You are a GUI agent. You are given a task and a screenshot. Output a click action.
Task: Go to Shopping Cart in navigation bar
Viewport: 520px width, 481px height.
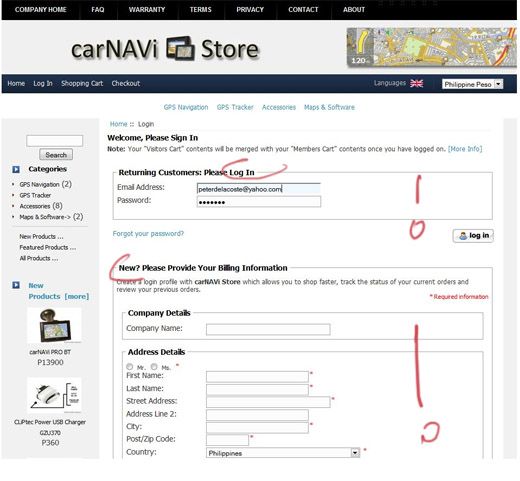82,83
